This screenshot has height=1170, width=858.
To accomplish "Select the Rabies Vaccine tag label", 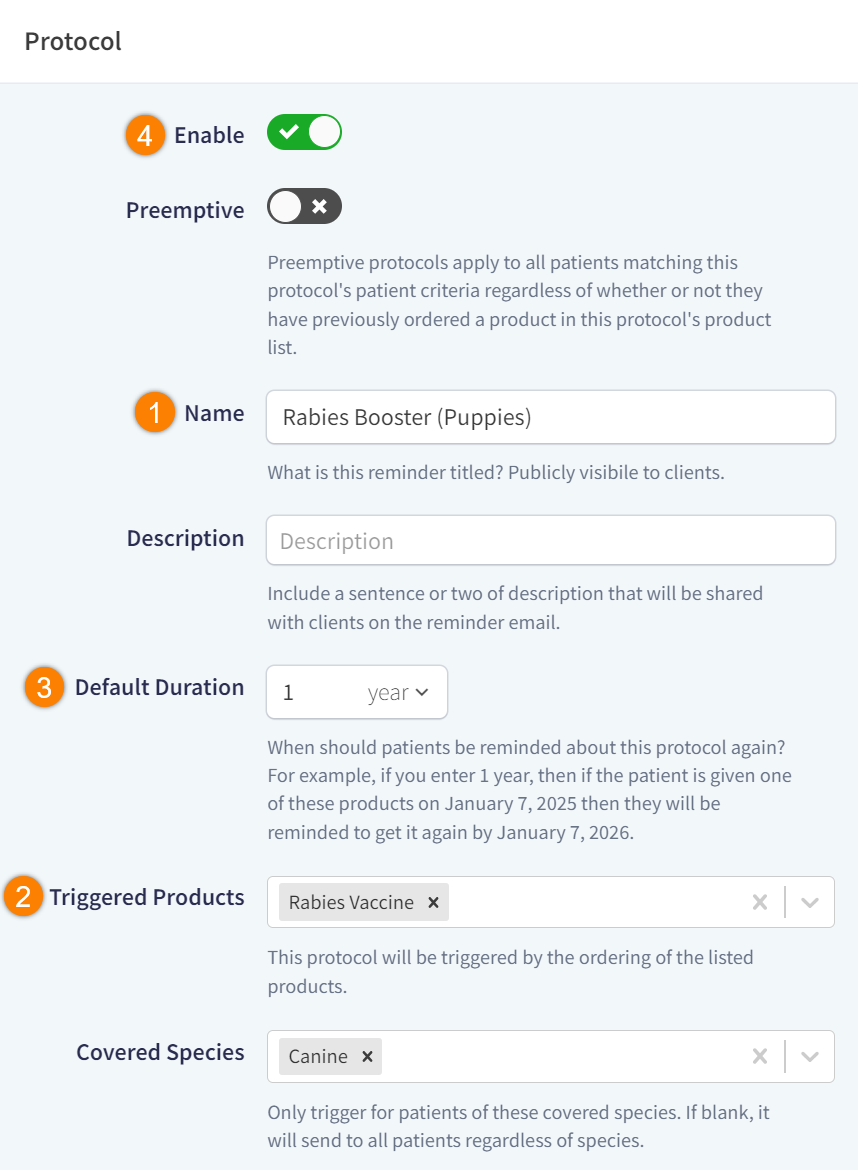I will point(350,902).
